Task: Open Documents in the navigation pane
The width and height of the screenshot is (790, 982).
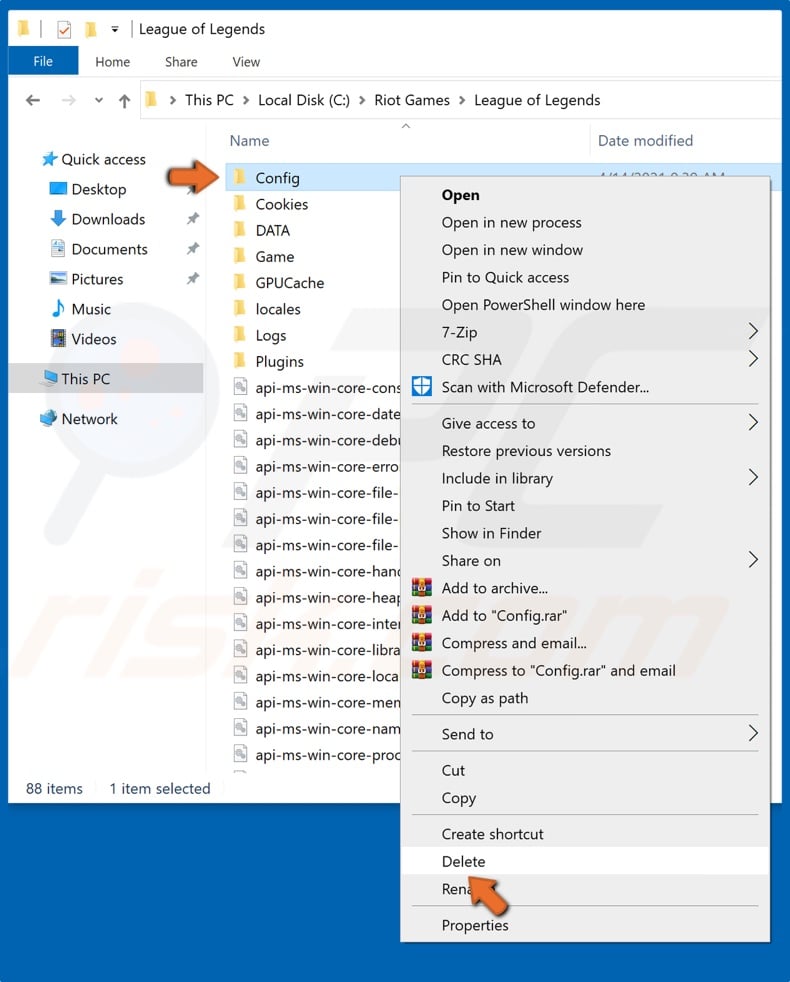Action: (x=109, y=249)
